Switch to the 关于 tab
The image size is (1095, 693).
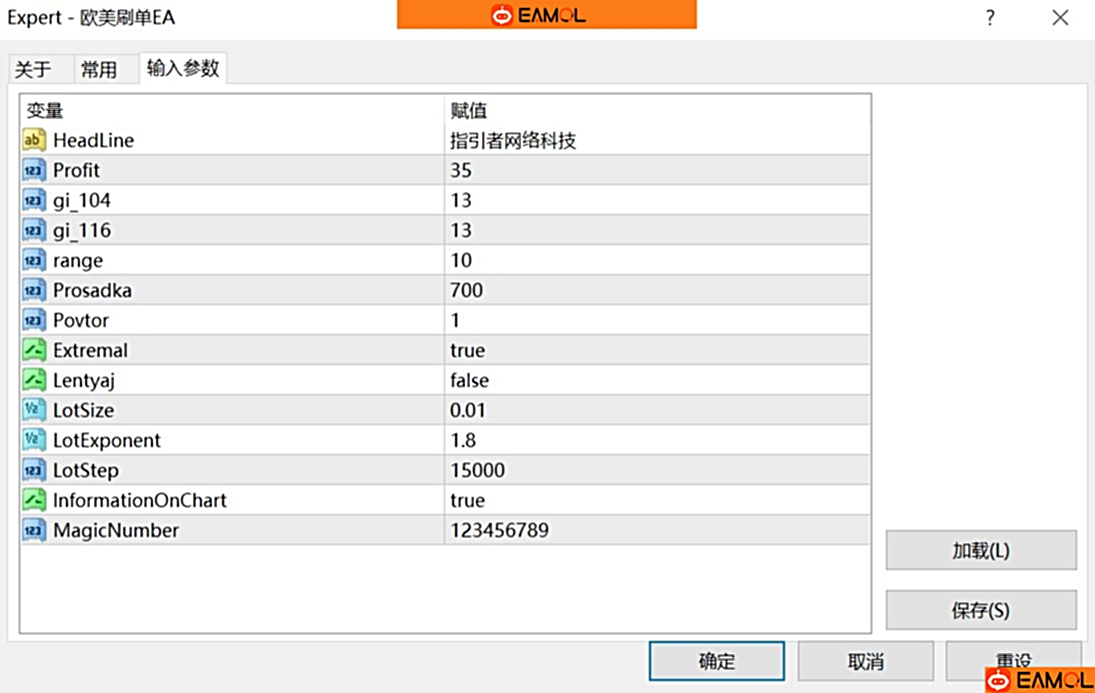coord(33,69)
